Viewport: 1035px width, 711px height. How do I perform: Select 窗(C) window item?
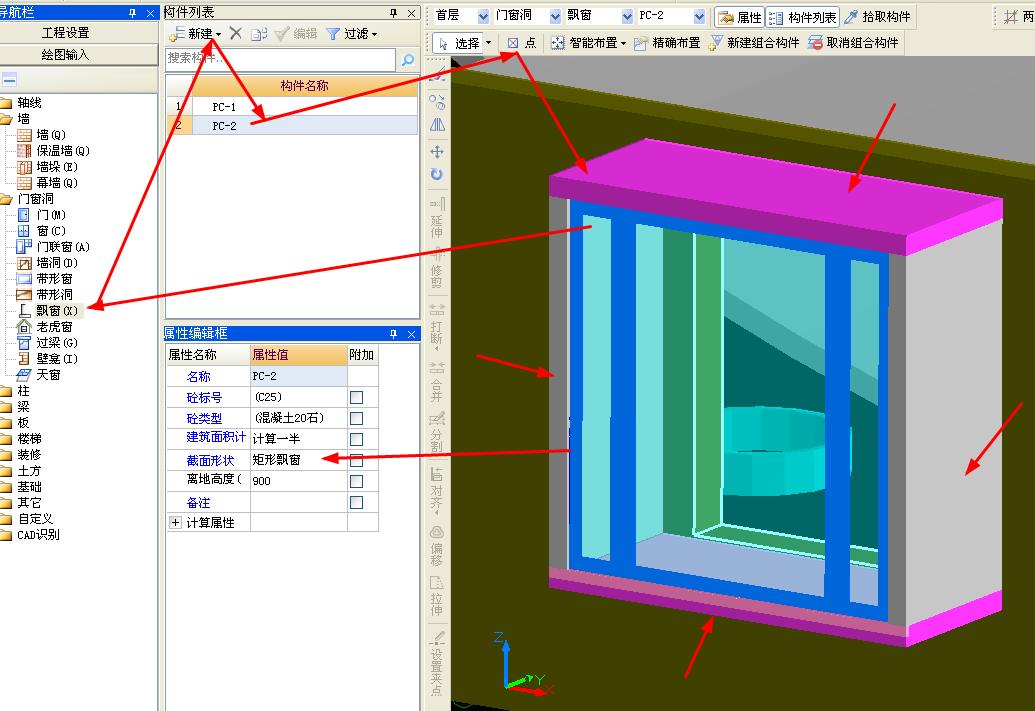point(42,230)
